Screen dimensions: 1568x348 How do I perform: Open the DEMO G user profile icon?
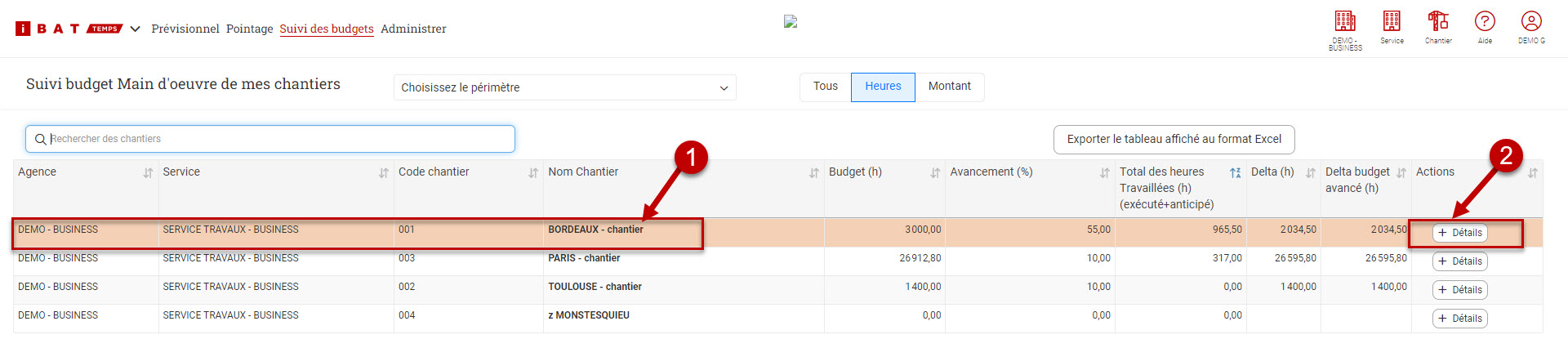click(1531, 22)
